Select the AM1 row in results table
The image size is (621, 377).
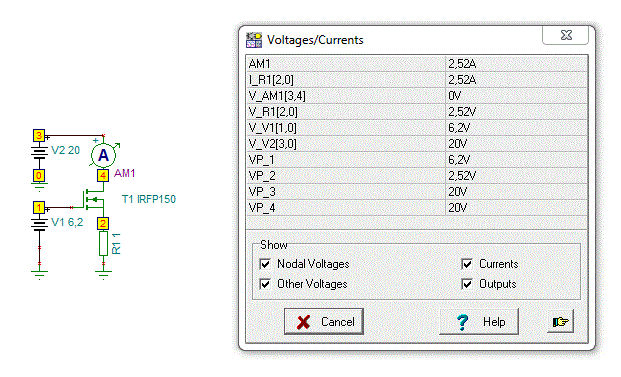[x=417, y=64]
